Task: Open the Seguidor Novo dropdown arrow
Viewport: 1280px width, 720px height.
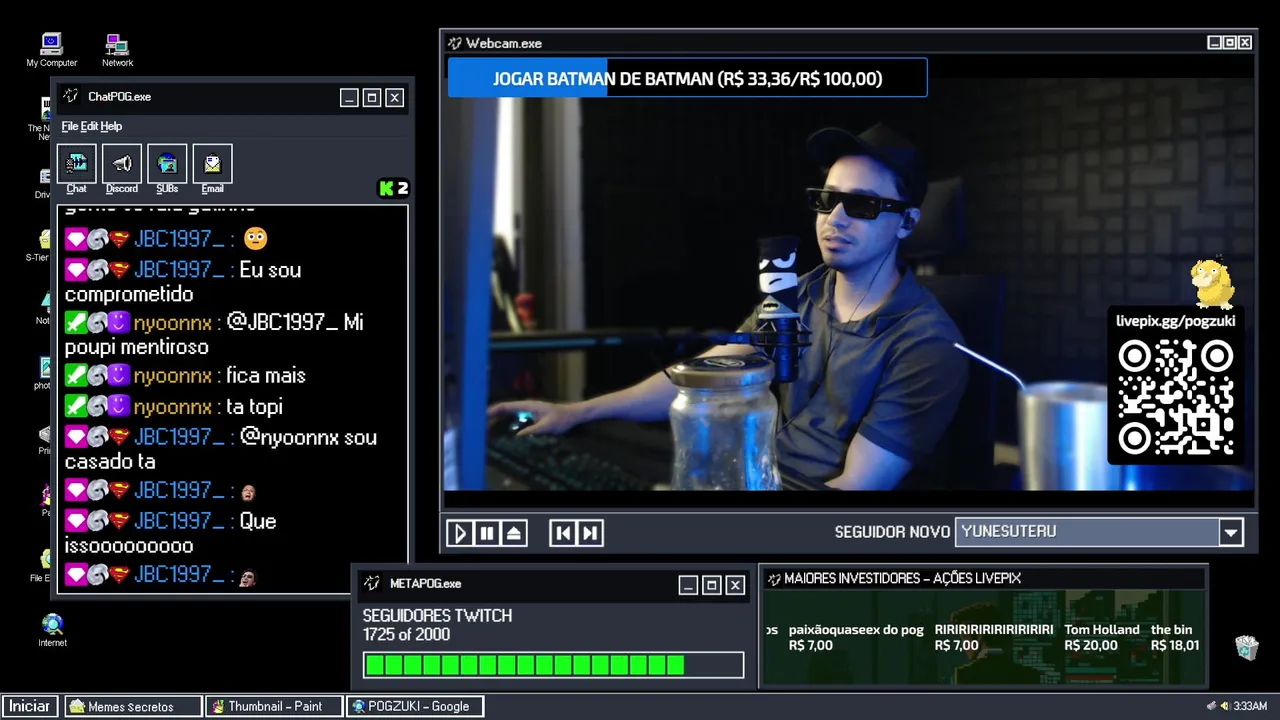Action: (1231, 532)
